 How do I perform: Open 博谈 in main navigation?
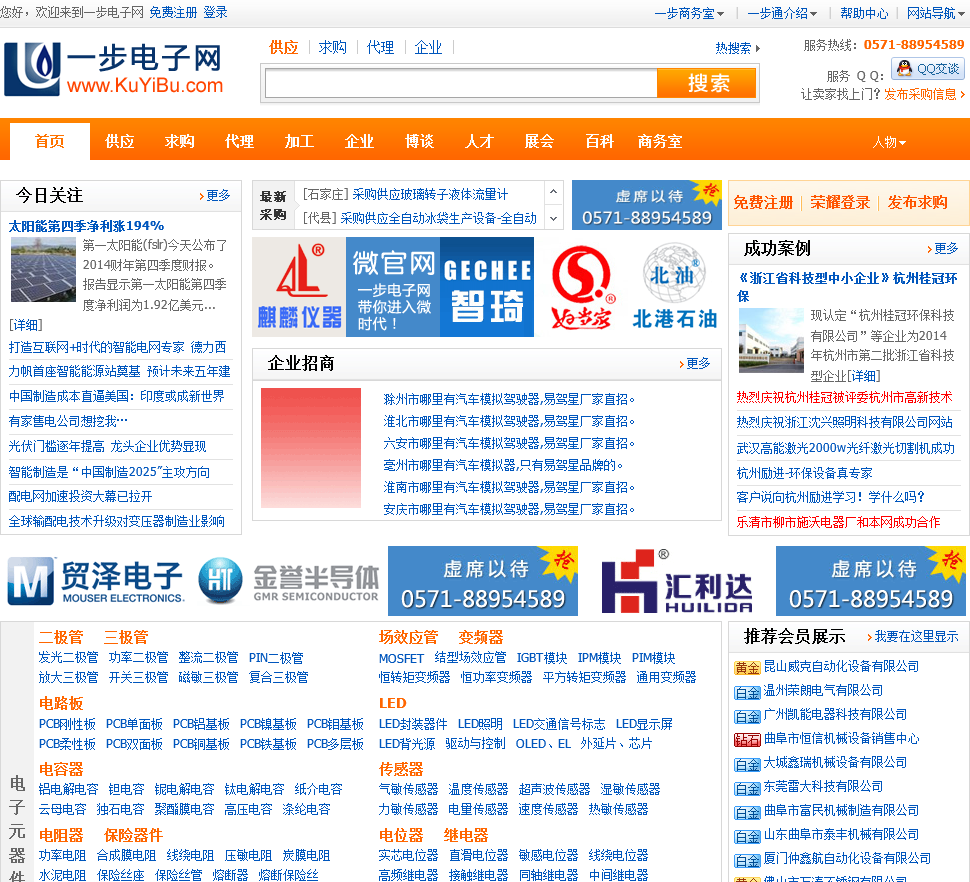click(419, 142)
